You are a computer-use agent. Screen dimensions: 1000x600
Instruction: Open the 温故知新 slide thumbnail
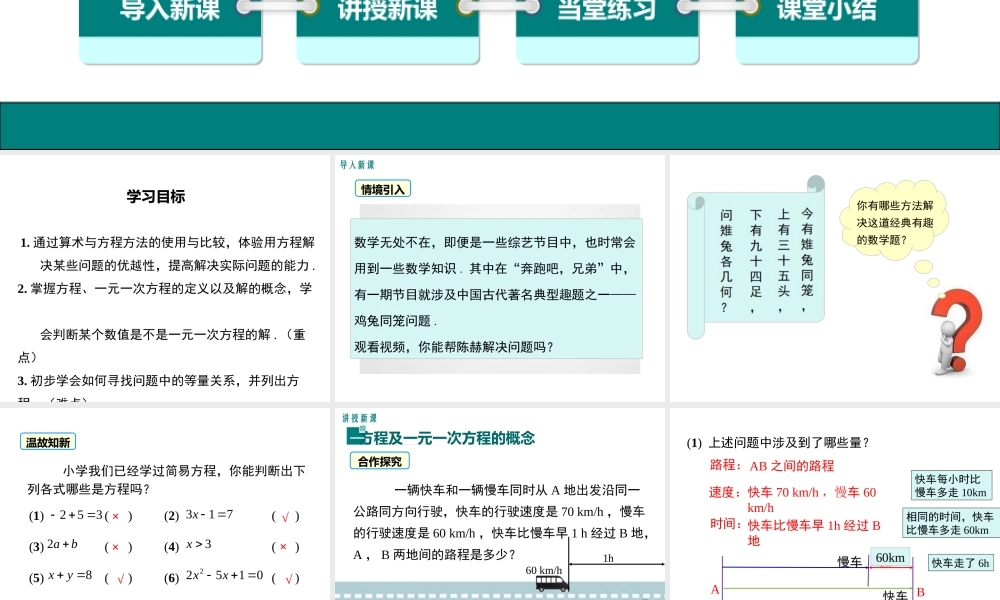click(165, 504)
